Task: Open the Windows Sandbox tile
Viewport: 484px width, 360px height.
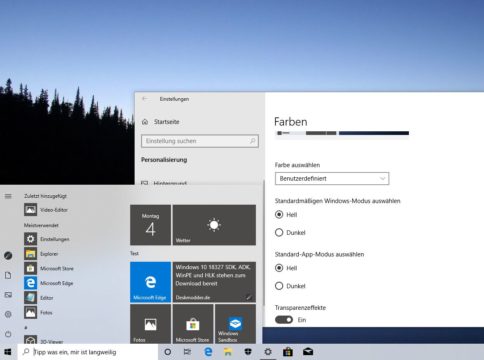Action: (235, 324)
